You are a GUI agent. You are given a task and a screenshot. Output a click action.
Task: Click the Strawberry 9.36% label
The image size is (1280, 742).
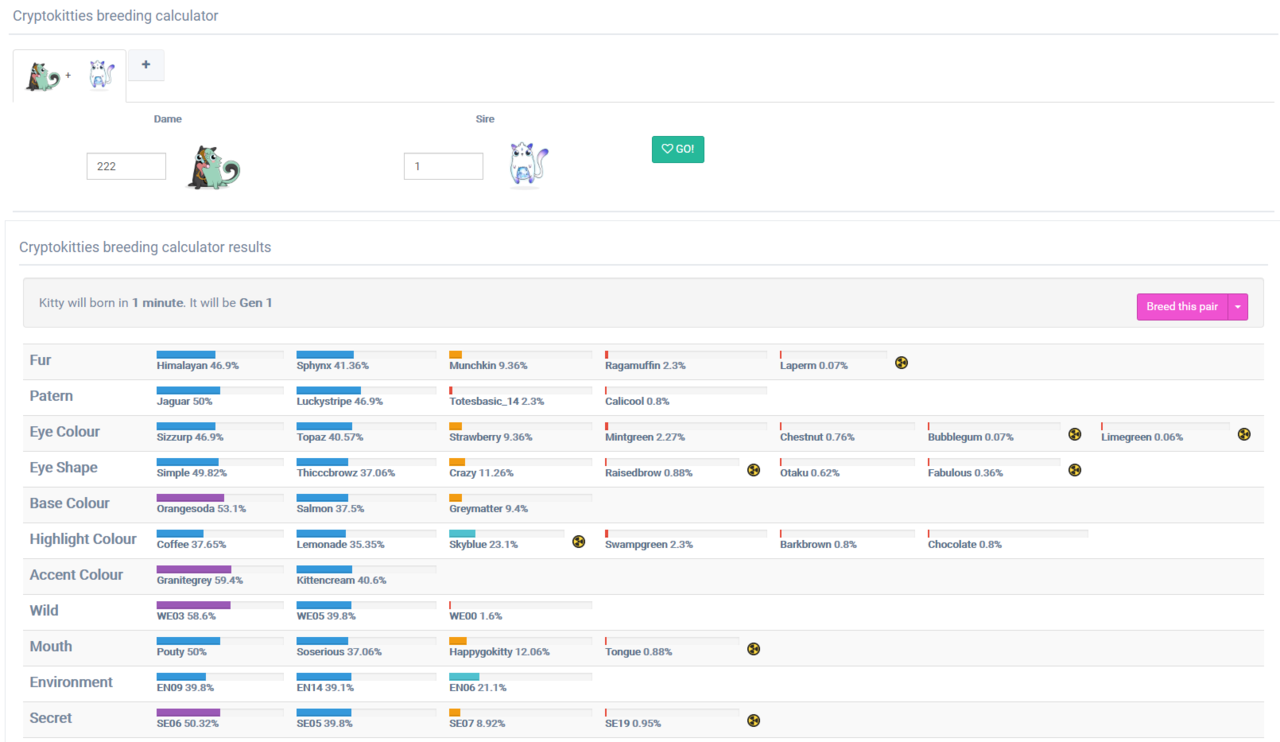tap(490, 438)
